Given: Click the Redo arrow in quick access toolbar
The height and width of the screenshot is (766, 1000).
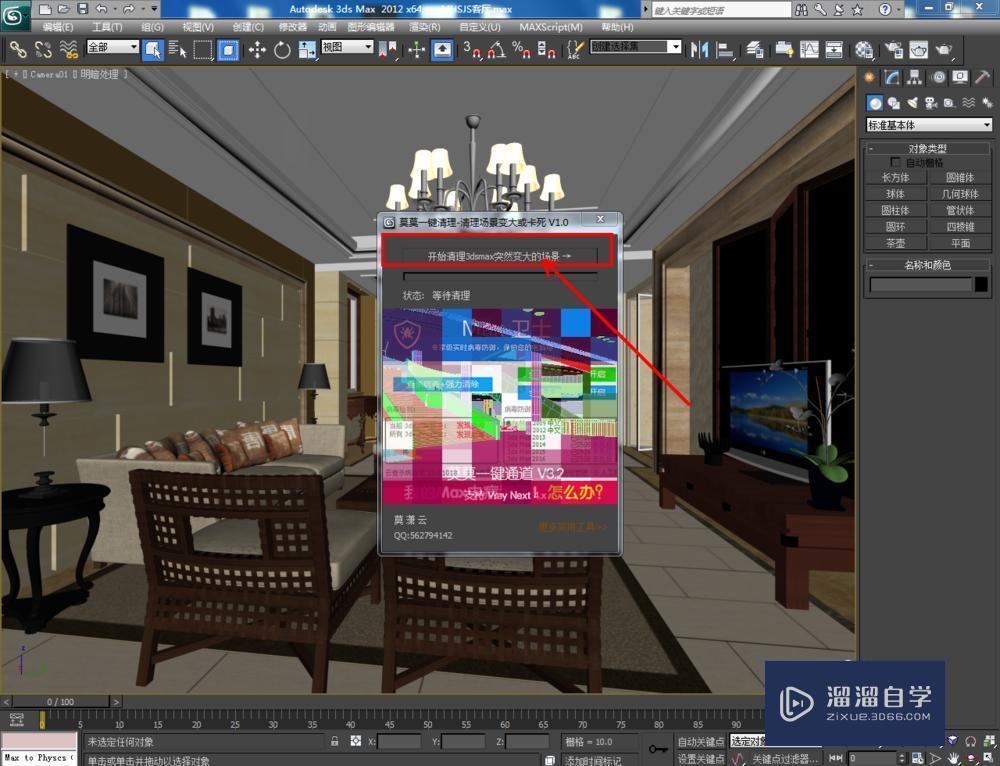Looking at the screenshot, I should coord(128,9).
